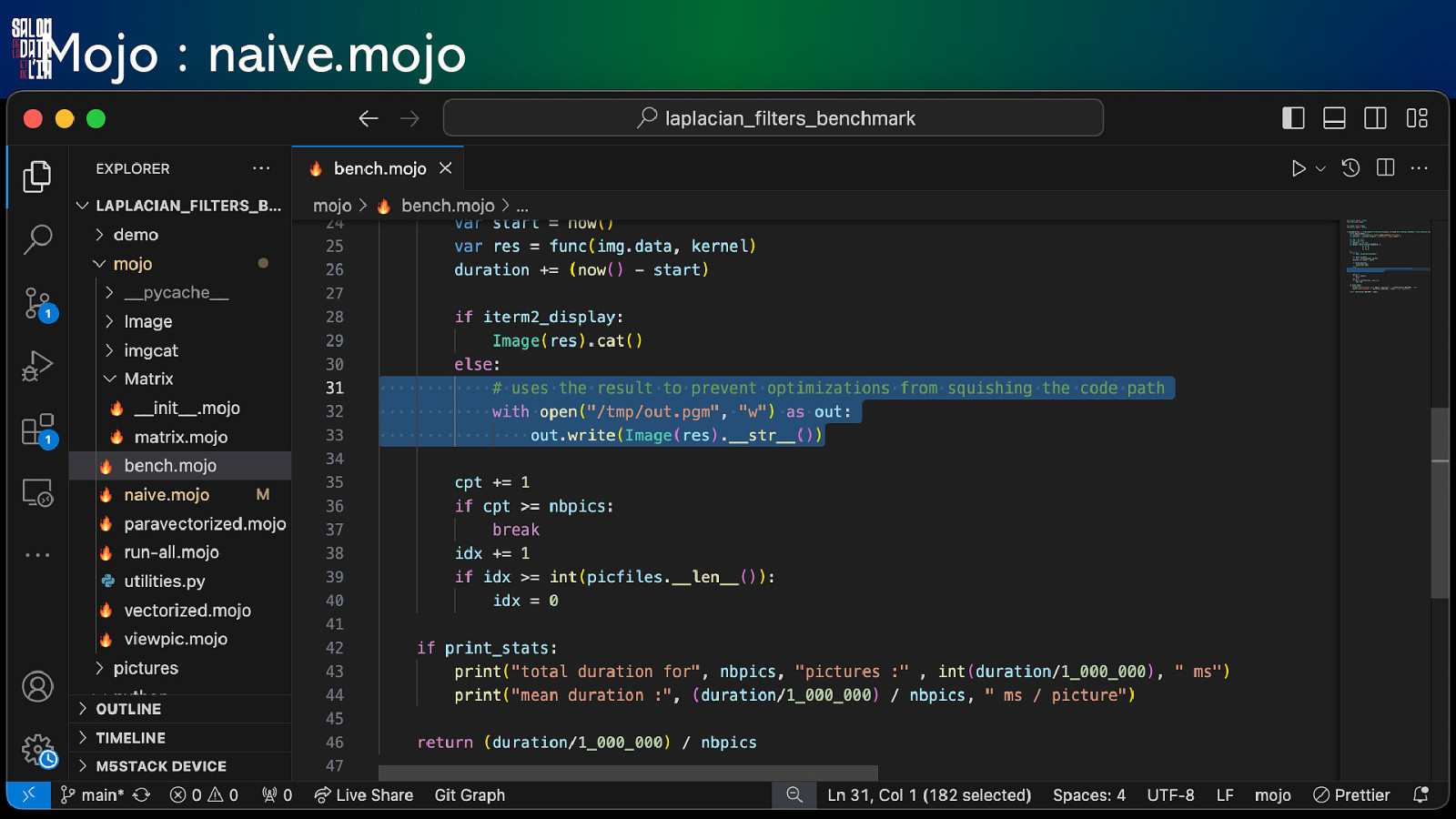Toggle the secondary side bar
Screen dimensions: 1456x819
1375,118
